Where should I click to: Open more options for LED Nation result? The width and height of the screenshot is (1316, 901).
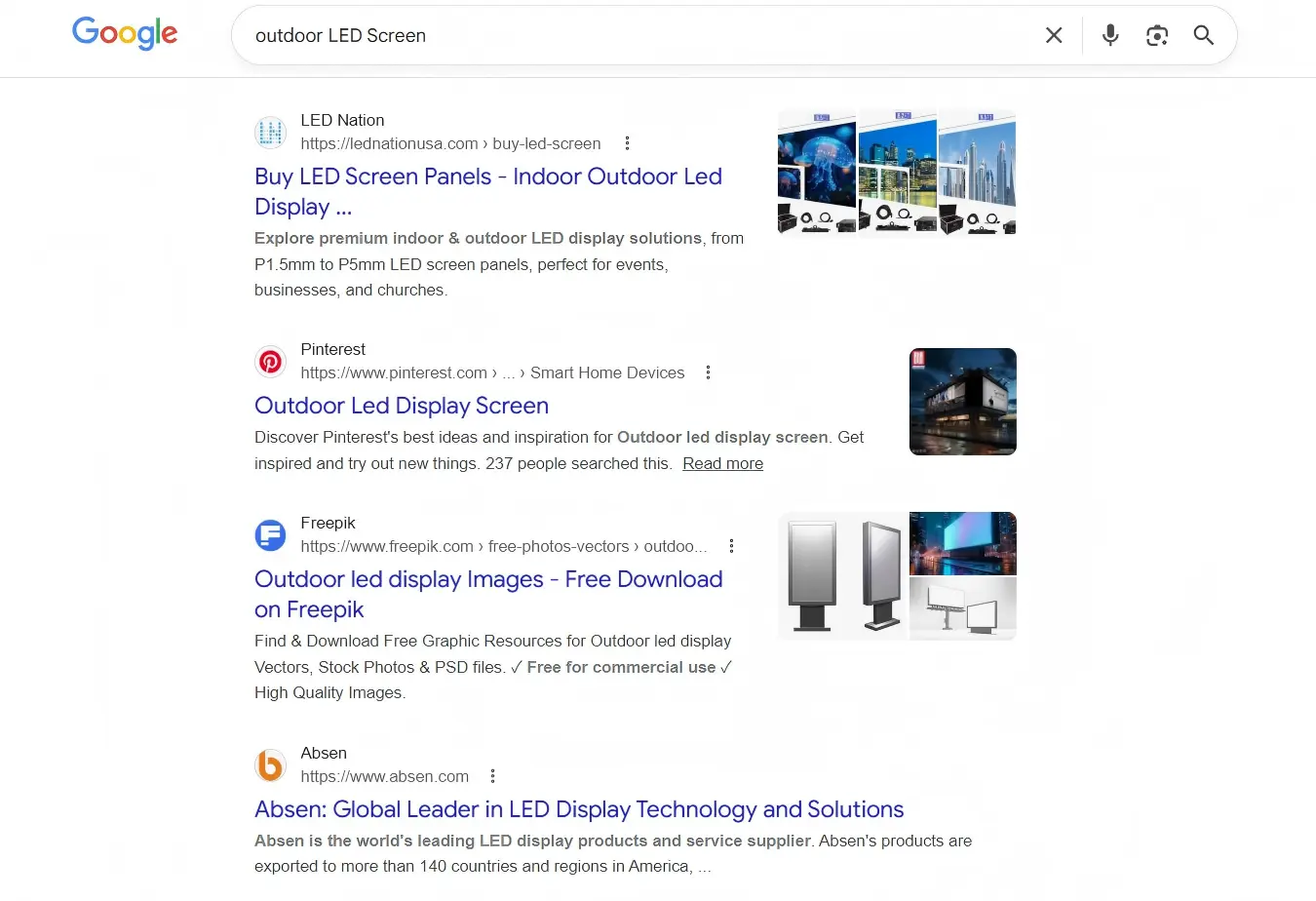pos(627,143)
